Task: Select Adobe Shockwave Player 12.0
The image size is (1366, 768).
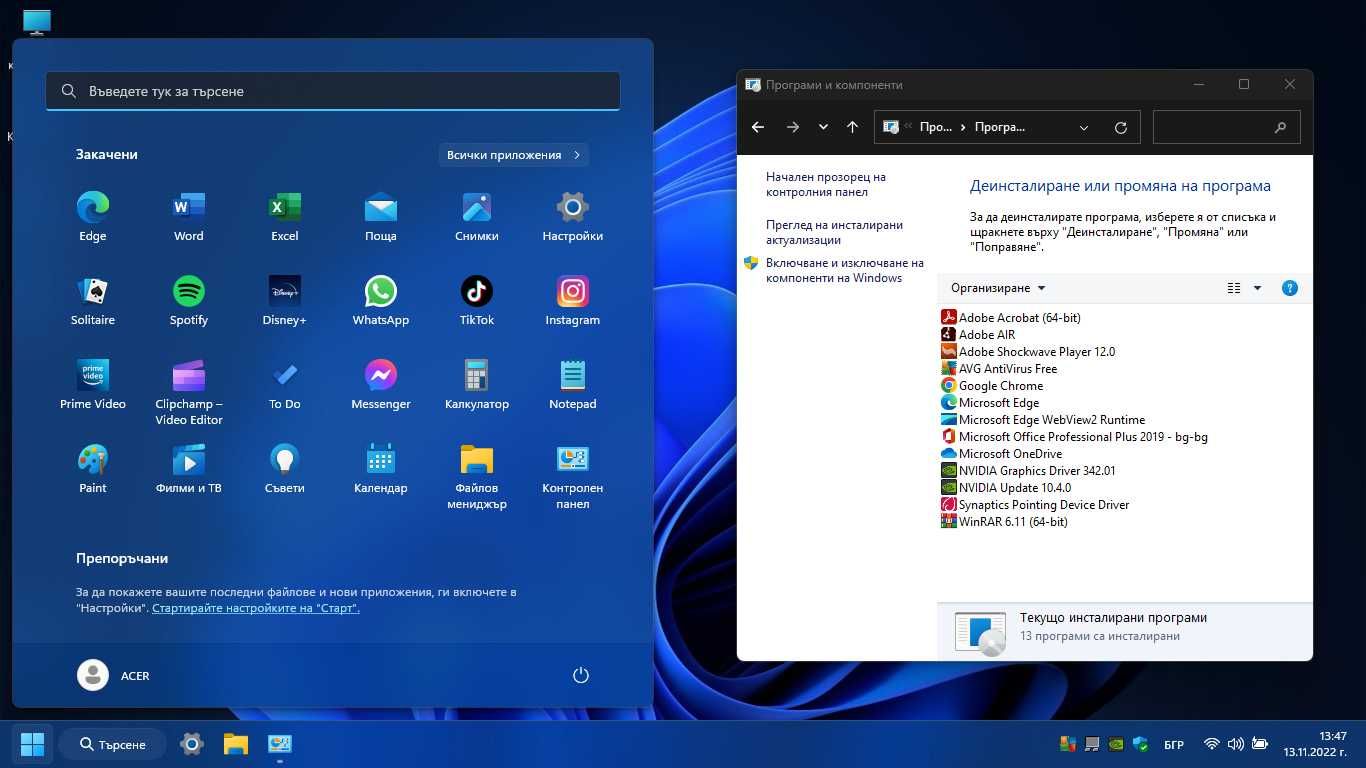Action: click(1028, 352)
